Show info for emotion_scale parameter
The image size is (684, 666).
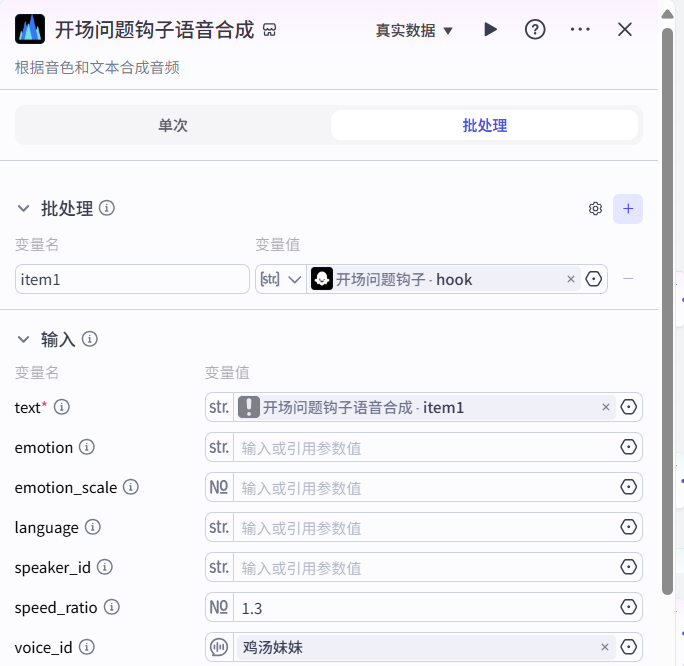point(131,487)
